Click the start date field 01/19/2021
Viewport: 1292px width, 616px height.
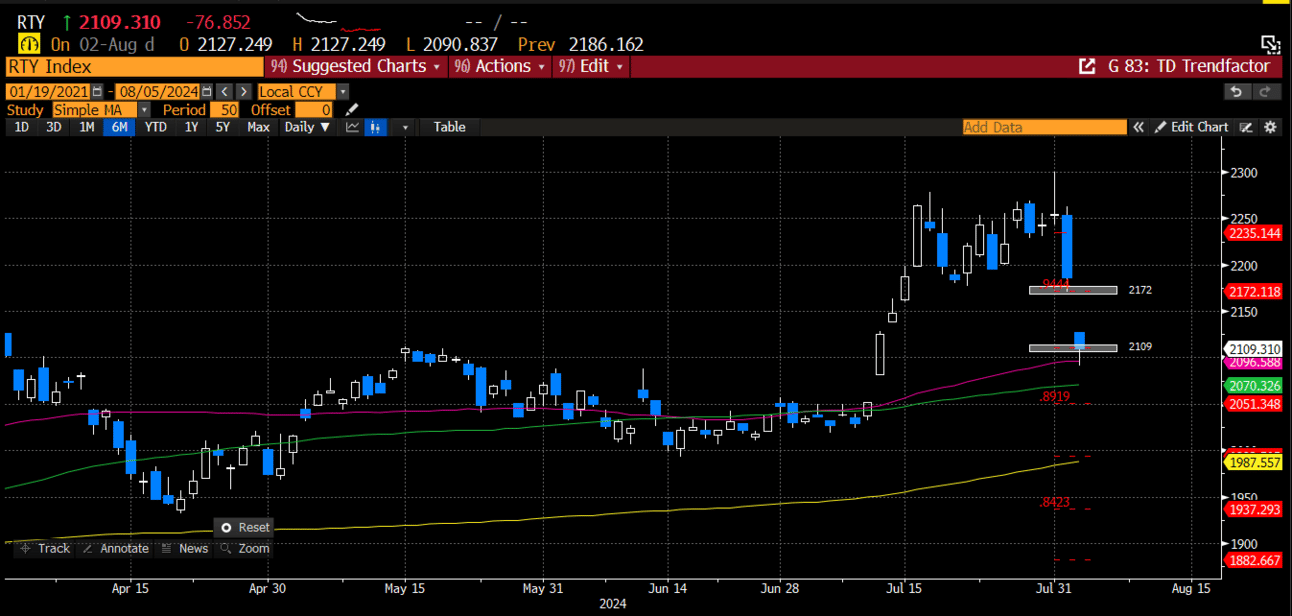(48, 91)
